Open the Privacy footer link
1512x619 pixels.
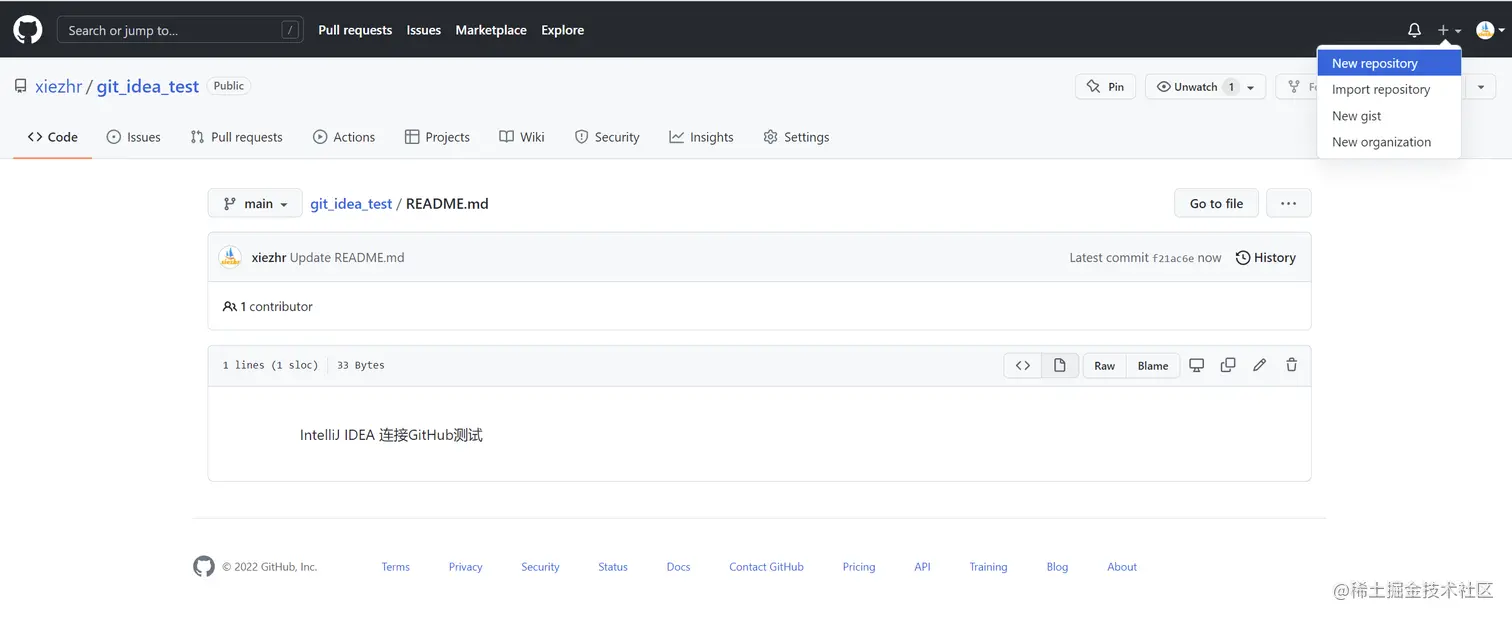click(465, 566)
